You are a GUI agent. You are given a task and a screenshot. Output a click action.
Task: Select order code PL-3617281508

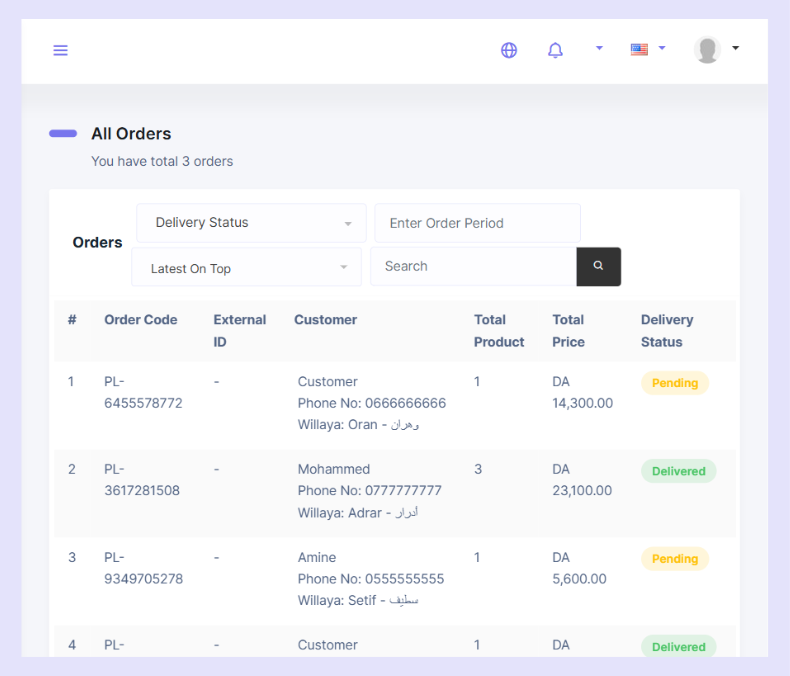point(142,480)
